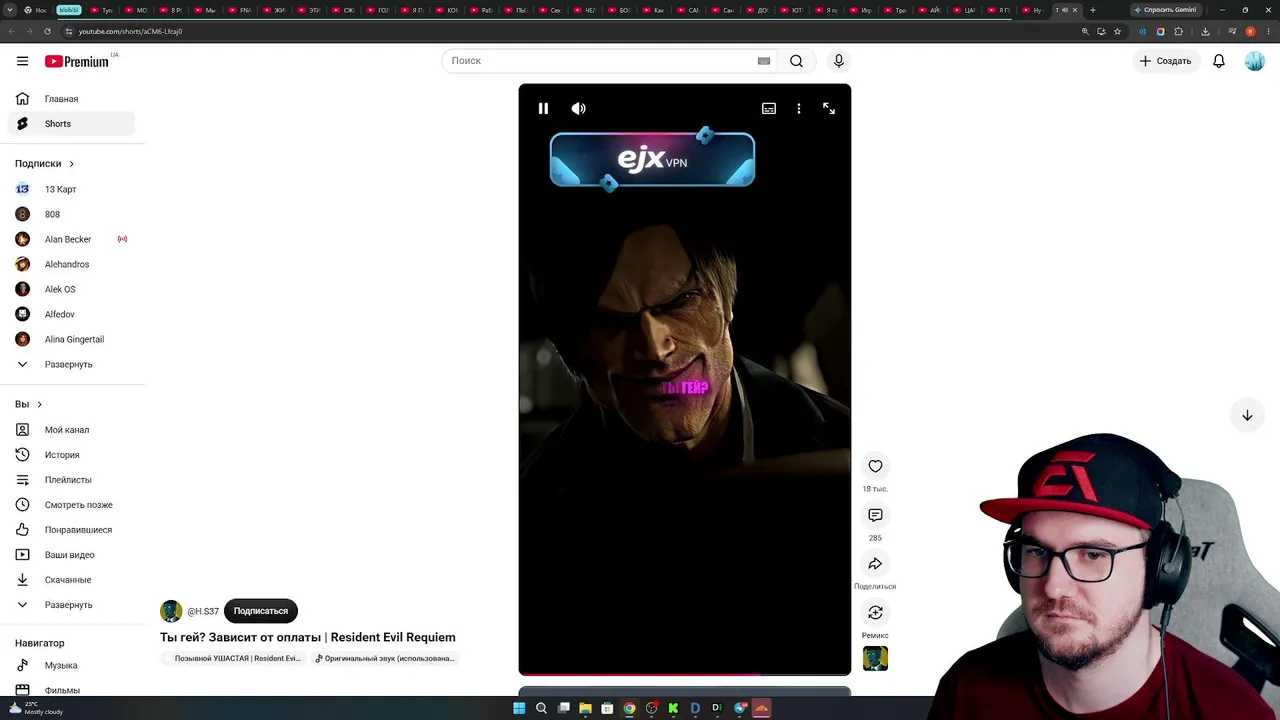
Task: Reload the page in the browser
Action: (47, 31)
